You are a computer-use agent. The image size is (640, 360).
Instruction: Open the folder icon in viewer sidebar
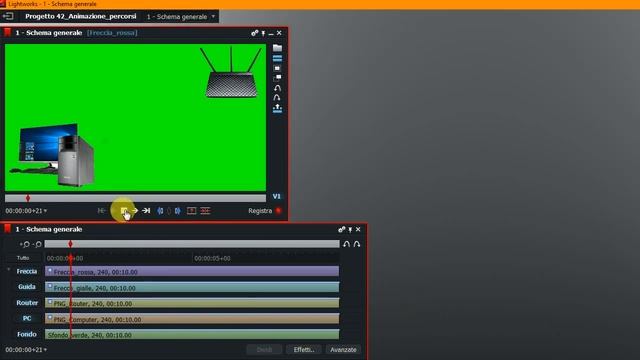click(x=277, y=48)
